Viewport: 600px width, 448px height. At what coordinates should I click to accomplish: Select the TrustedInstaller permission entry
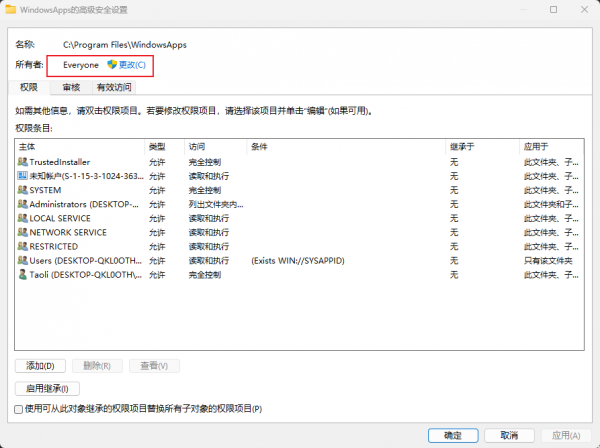[x=299, y=162]
